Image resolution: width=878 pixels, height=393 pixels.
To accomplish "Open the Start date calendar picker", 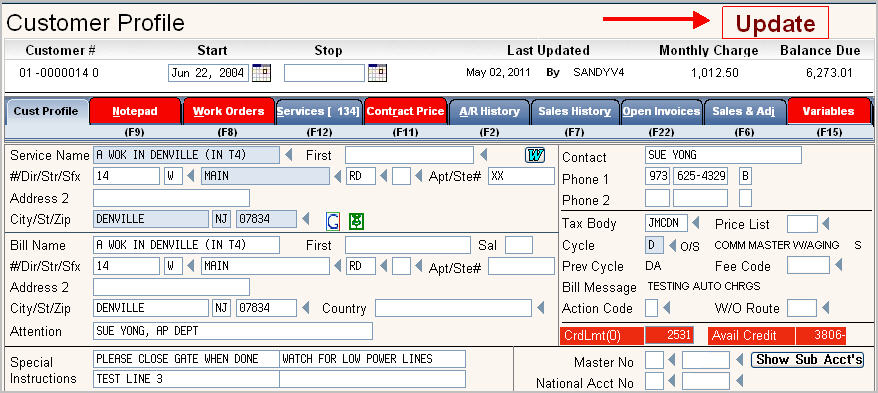I will tap(261, 73).
